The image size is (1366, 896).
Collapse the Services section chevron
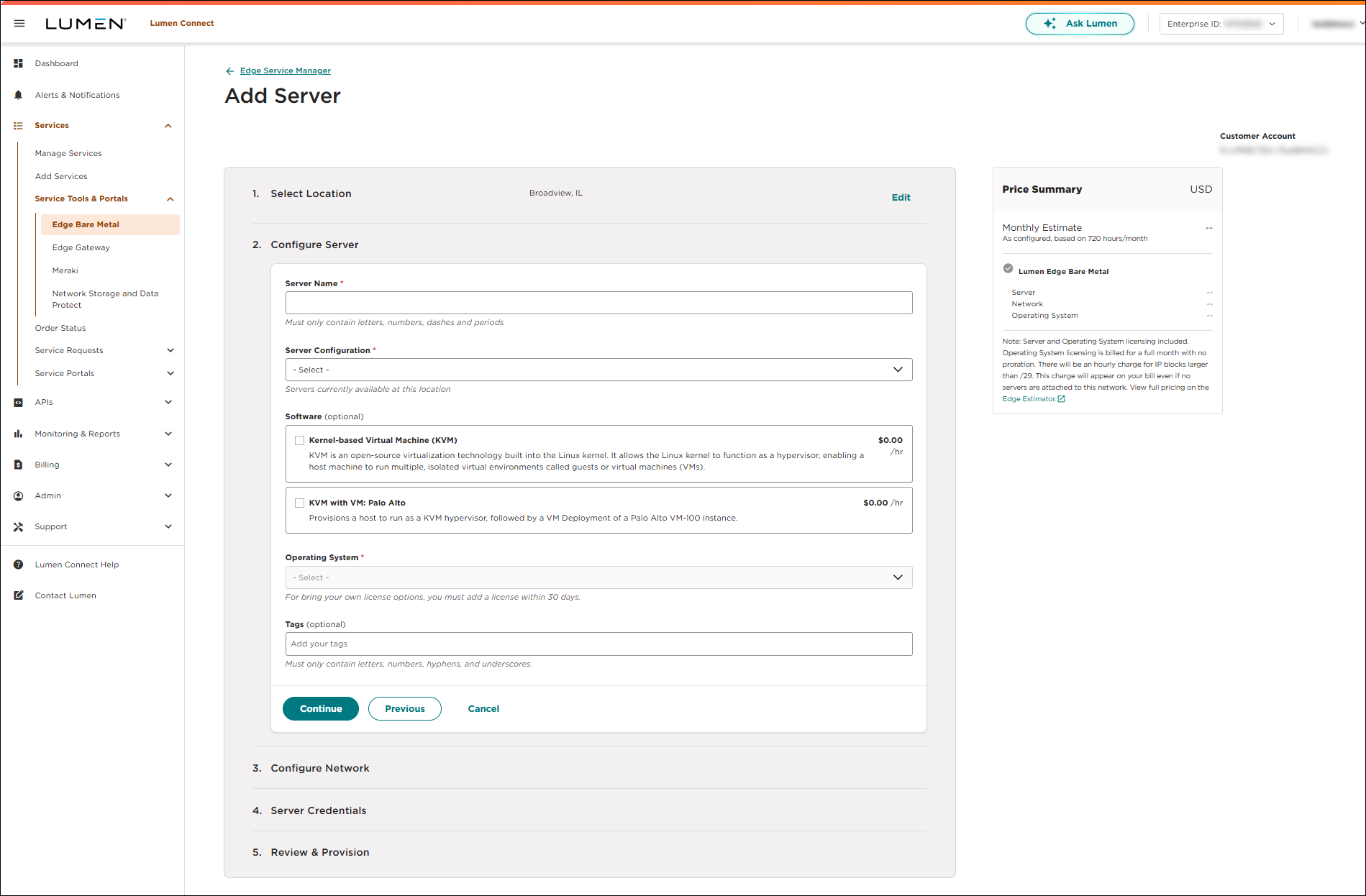[168, 126]
